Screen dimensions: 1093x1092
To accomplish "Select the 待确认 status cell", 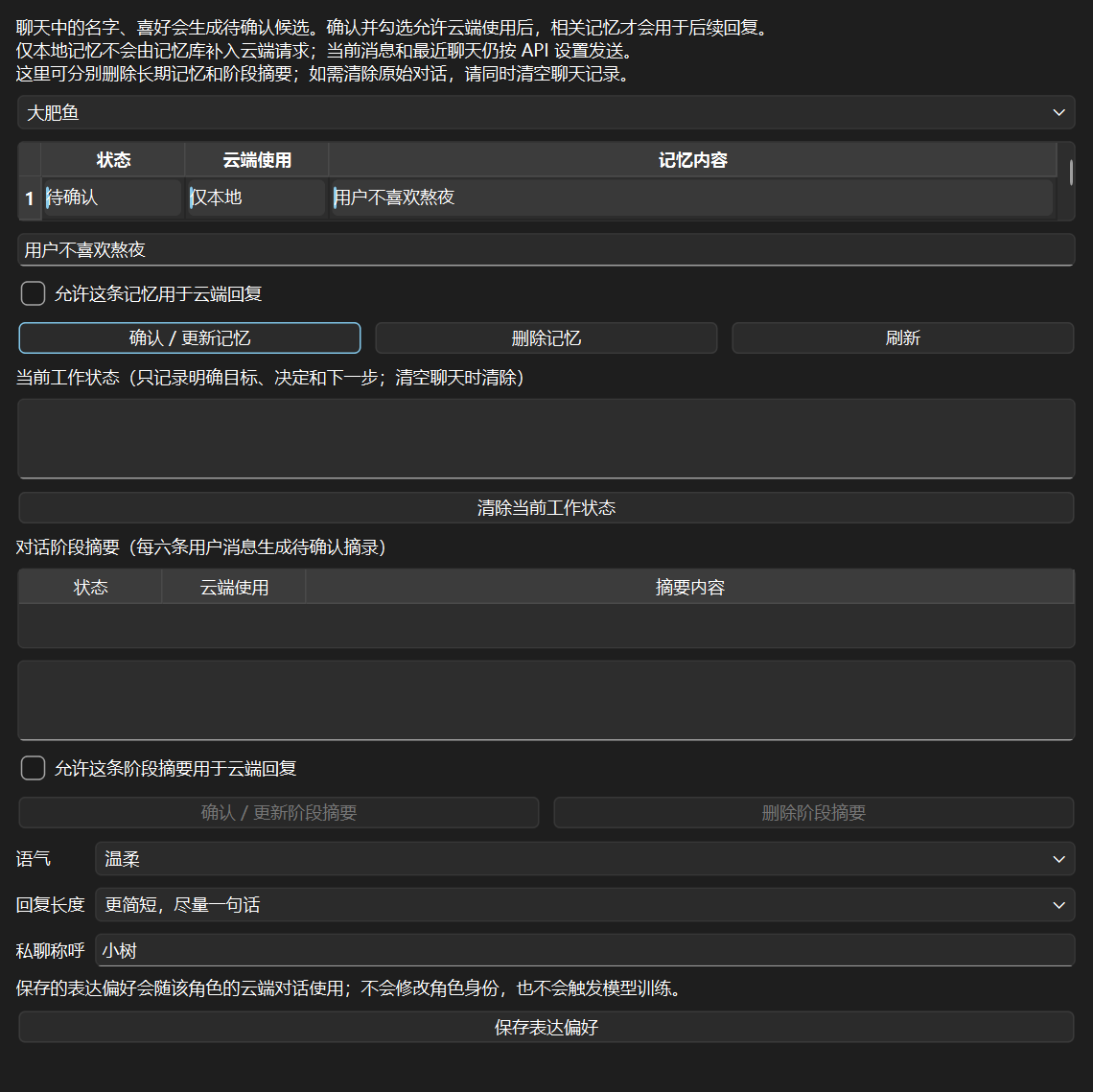I will click(113, 197).
